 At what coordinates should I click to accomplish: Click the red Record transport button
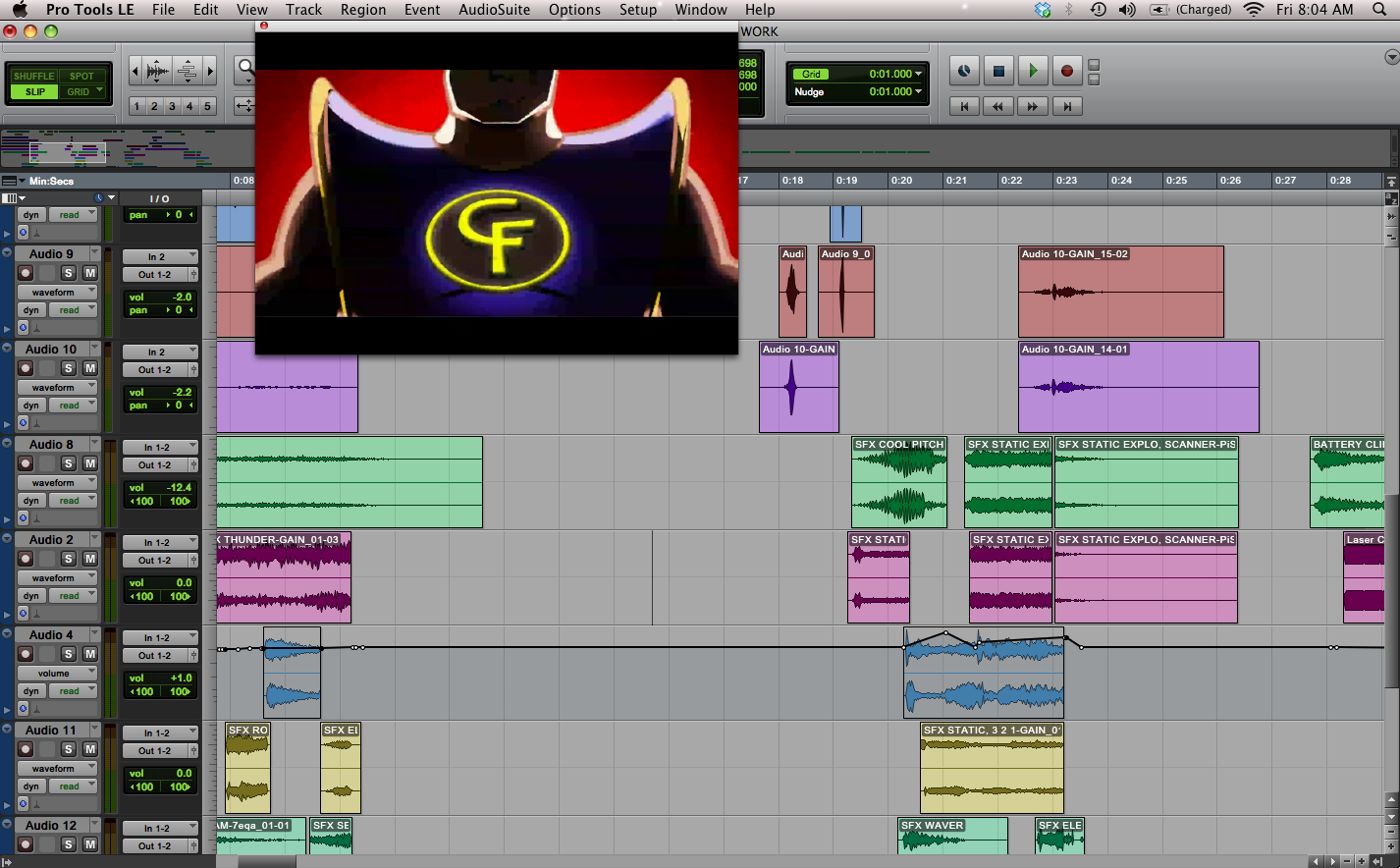[1067, 71]
